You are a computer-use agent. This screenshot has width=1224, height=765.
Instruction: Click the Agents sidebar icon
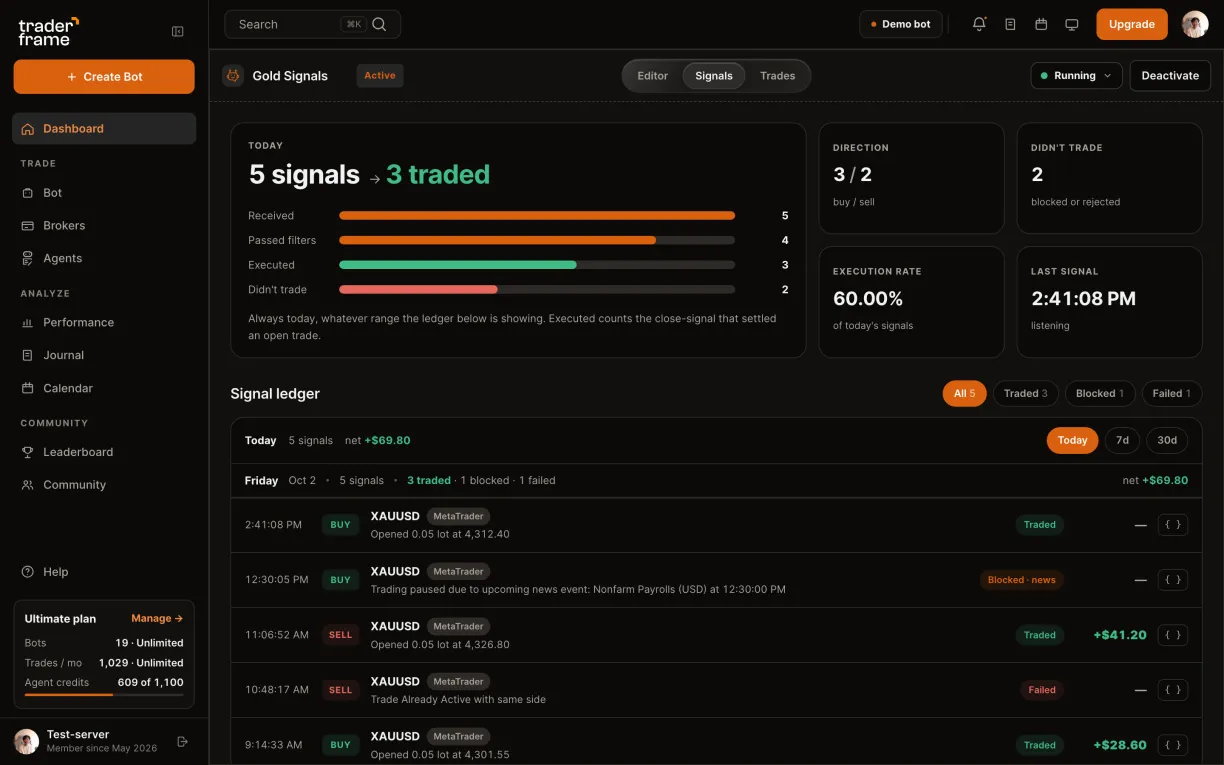pyautogui.click(x=27, y=258)
